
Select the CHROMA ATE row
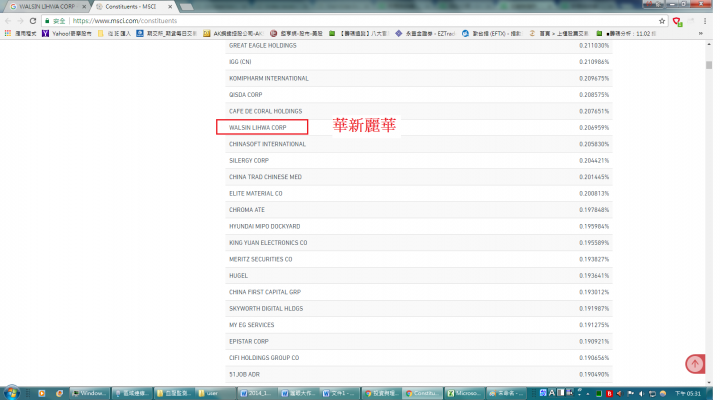point(419,210)
